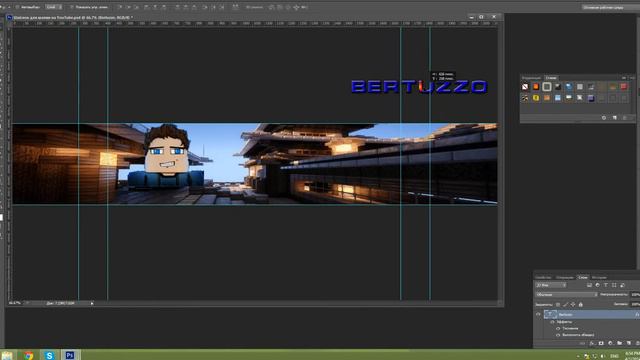Apply the red style swatch in the first row
This screenshot has width=640, height=360.
tap(624, 87)
